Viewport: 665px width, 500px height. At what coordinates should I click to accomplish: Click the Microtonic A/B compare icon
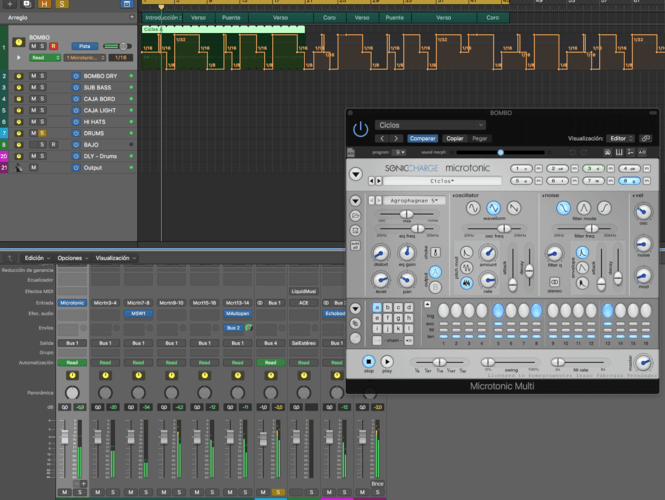pos(642,152)
